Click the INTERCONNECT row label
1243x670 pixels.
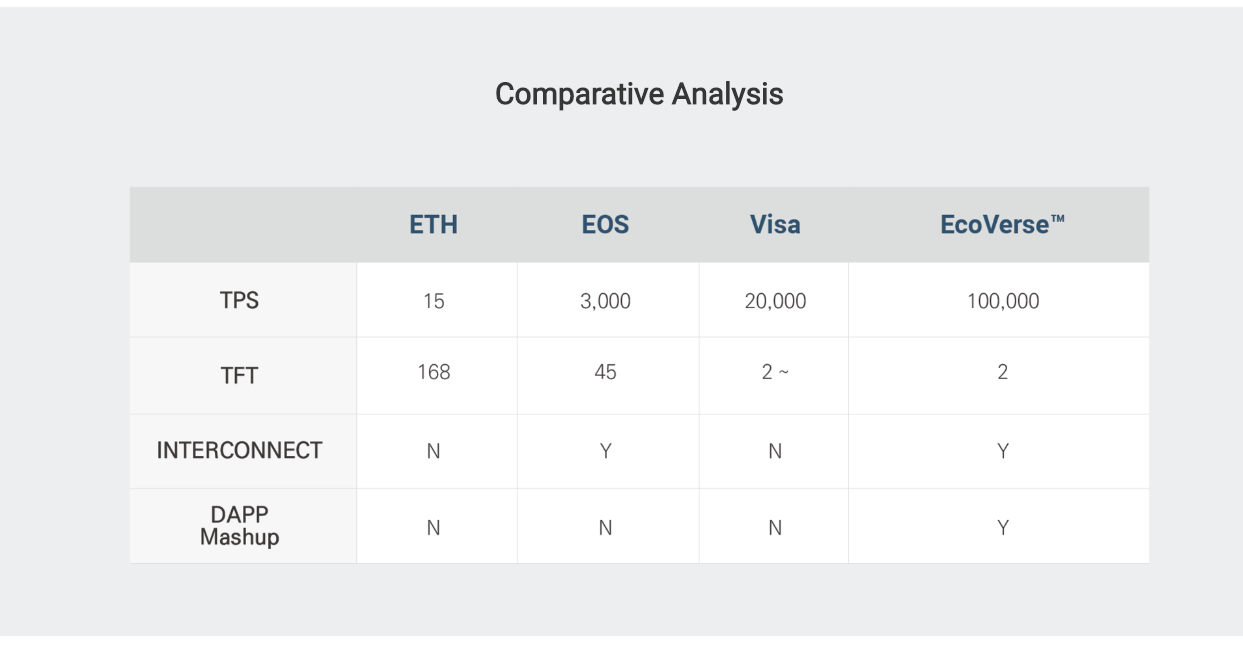(239, 451)
